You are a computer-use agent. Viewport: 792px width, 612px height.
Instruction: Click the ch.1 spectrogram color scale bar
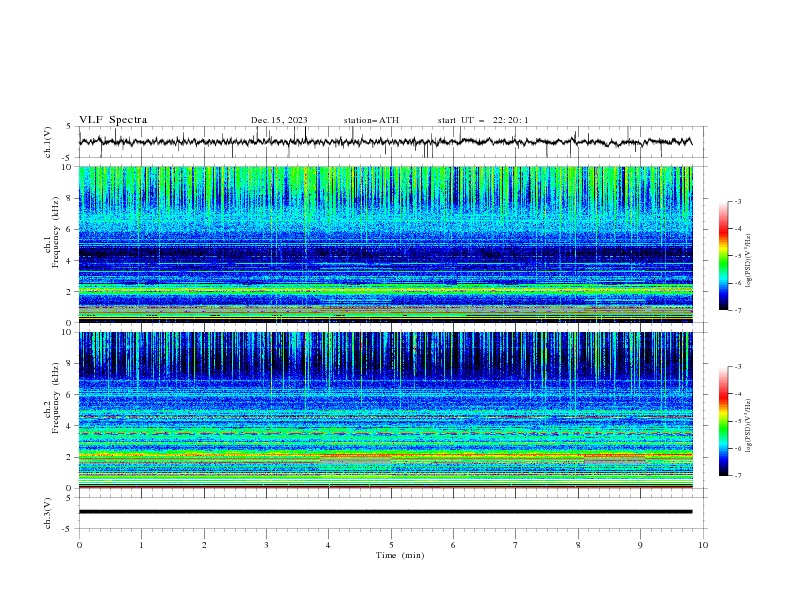pos(723,256)
